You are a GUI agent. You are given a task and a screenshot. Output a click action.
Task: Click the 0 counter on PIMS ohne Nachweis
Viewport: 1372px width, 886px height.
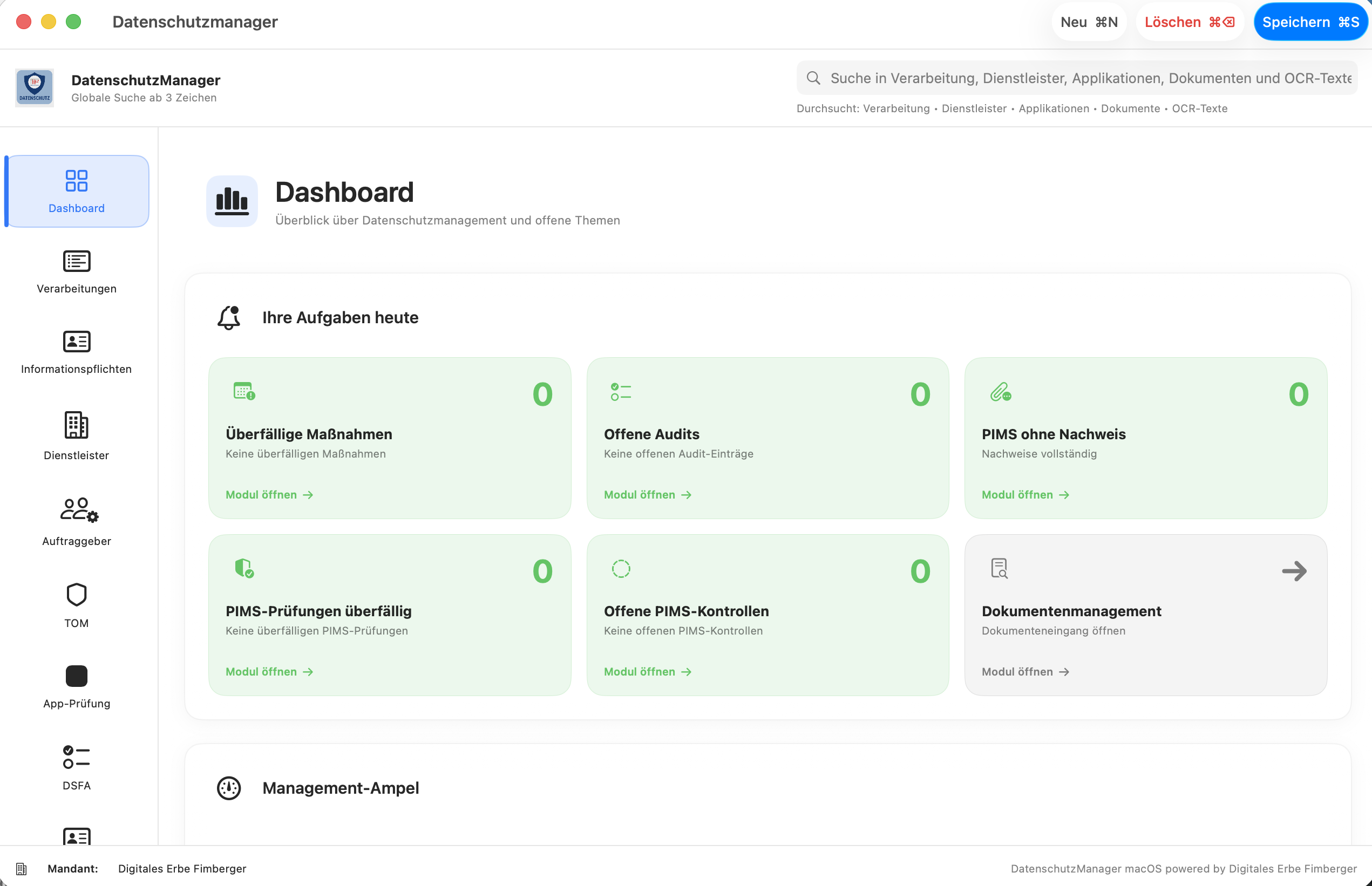pos(1299,394)
